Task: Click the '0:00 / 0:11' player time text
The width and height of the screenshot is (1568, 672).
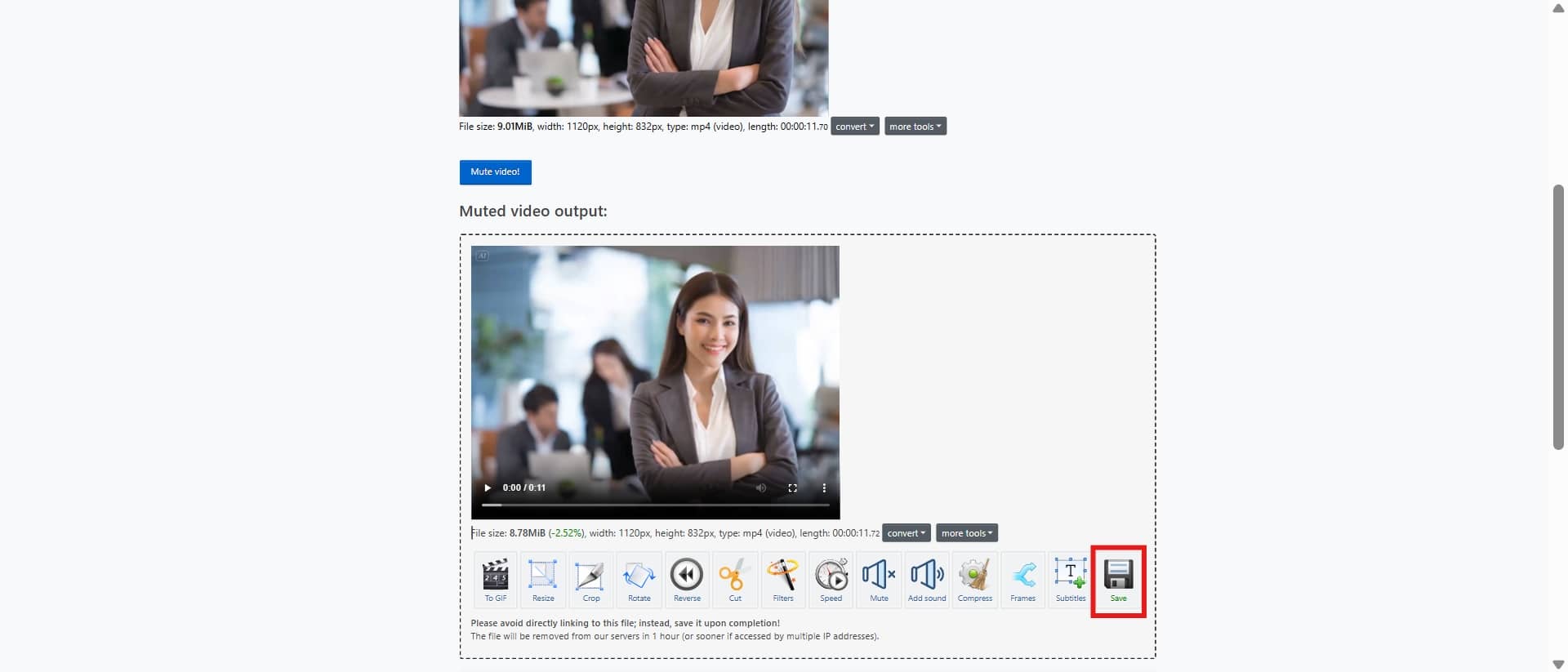Action: (524, 487)
